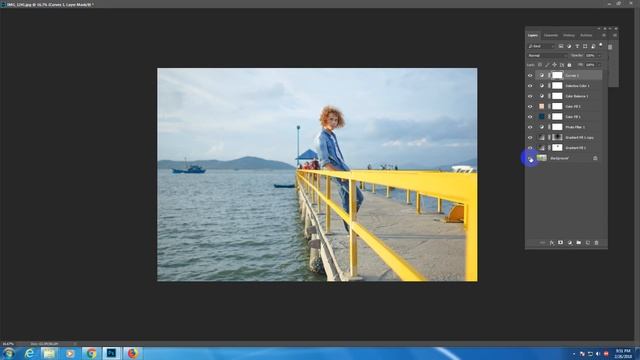The image size is (640, 360).
Task: Open Internet Explorer from the taskbar
Action: [x=29, y=353]
